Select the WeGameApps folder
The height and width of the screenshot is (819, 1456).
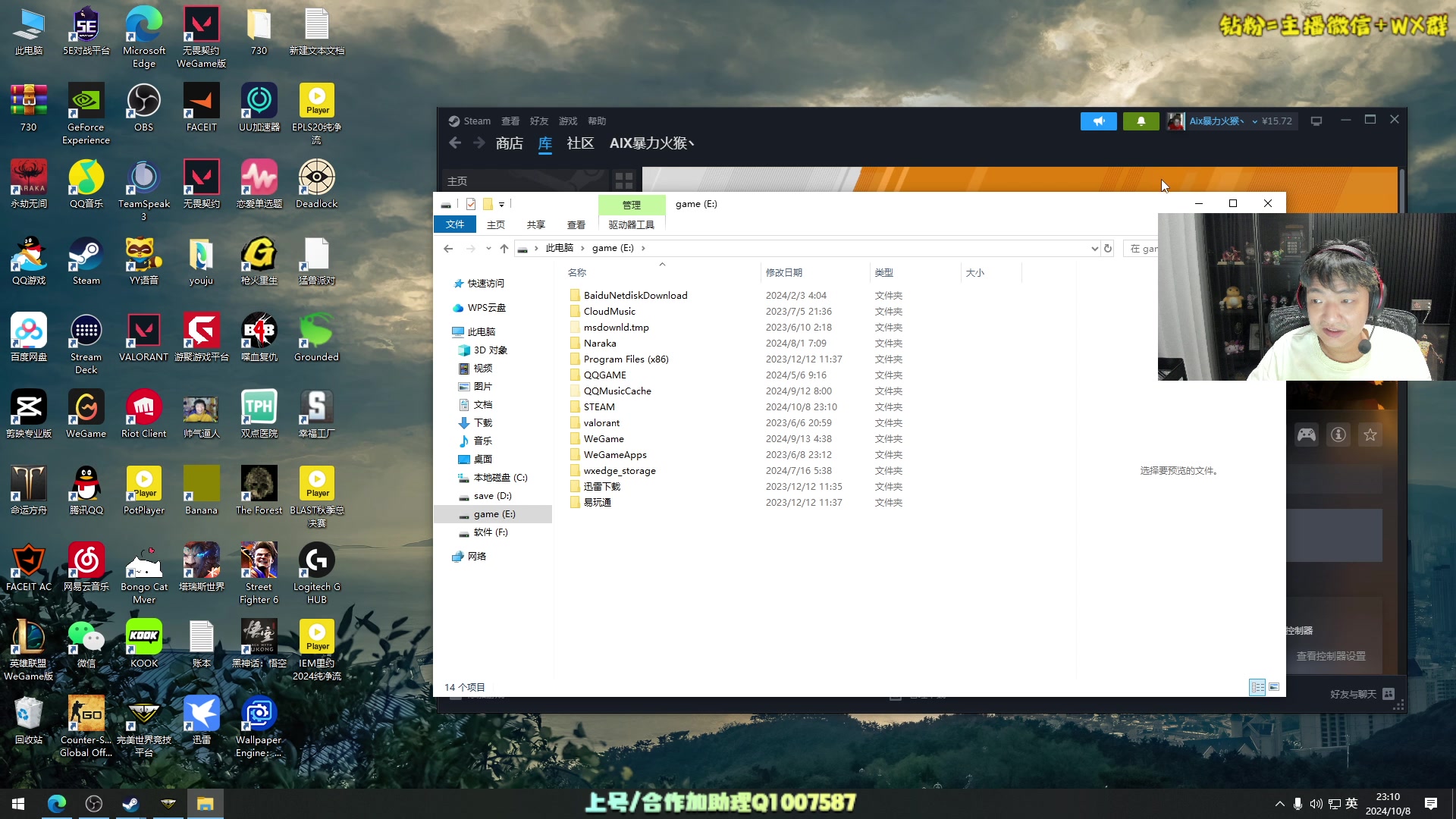click(x=615, y=455)
